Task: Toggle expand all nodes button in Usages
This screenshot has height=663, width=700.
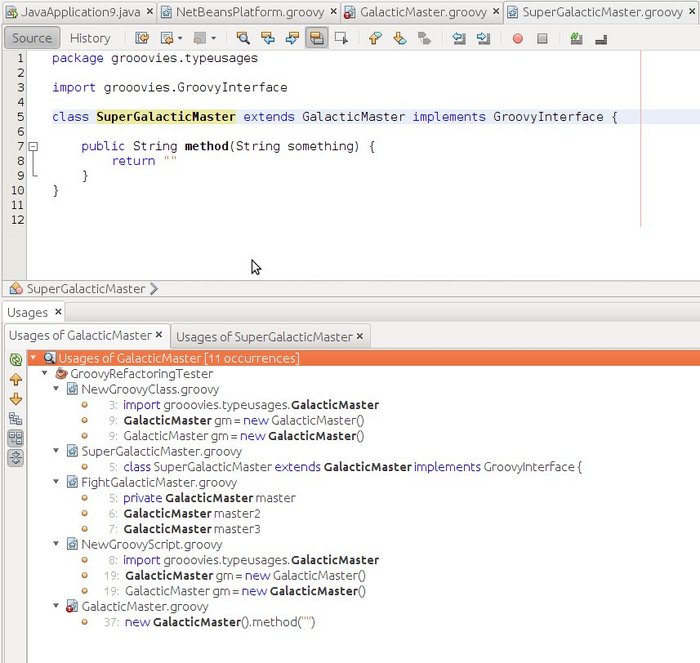Action: [x=15, y=458]
